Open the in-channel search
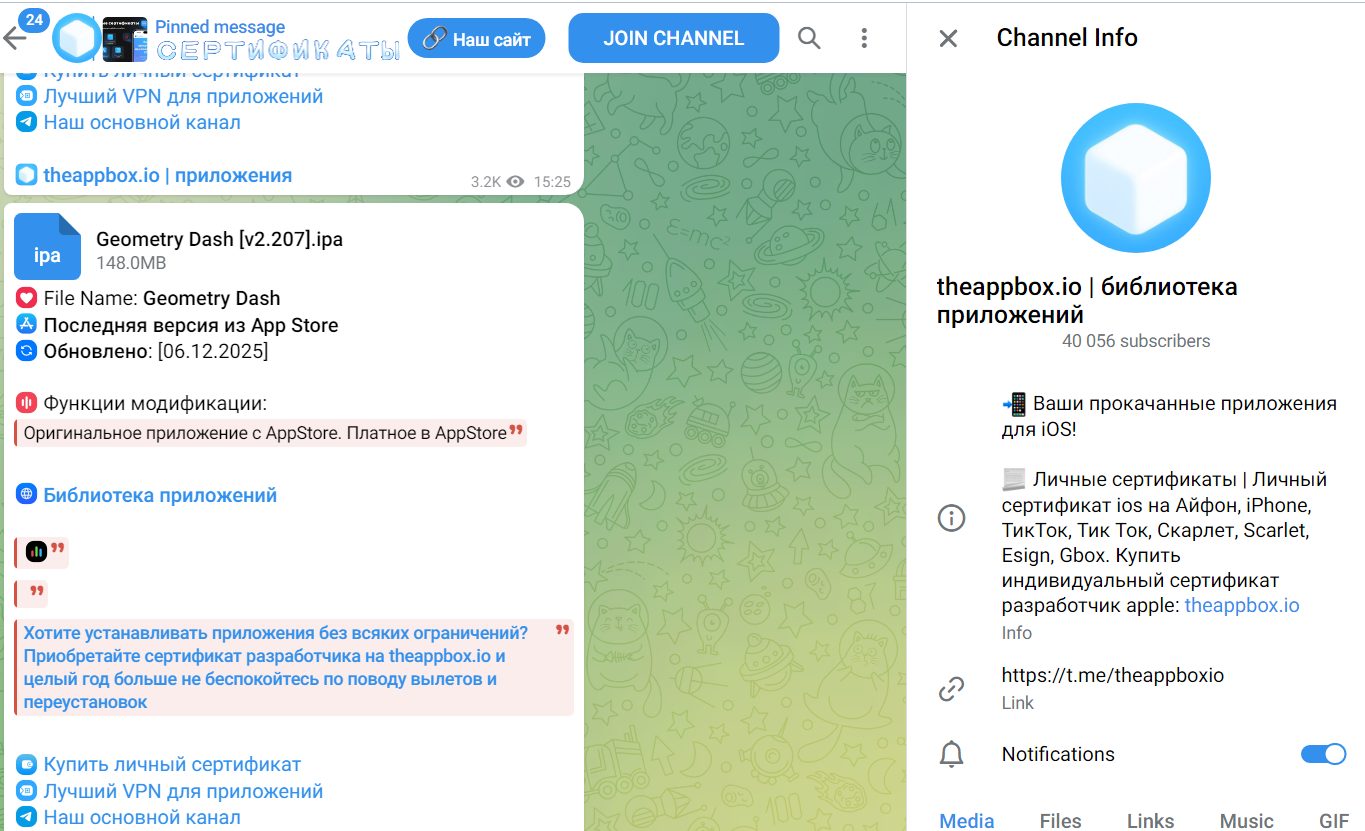Viewport: 1365px width, 831px height. pyautogui.click(x=810, y=37)
